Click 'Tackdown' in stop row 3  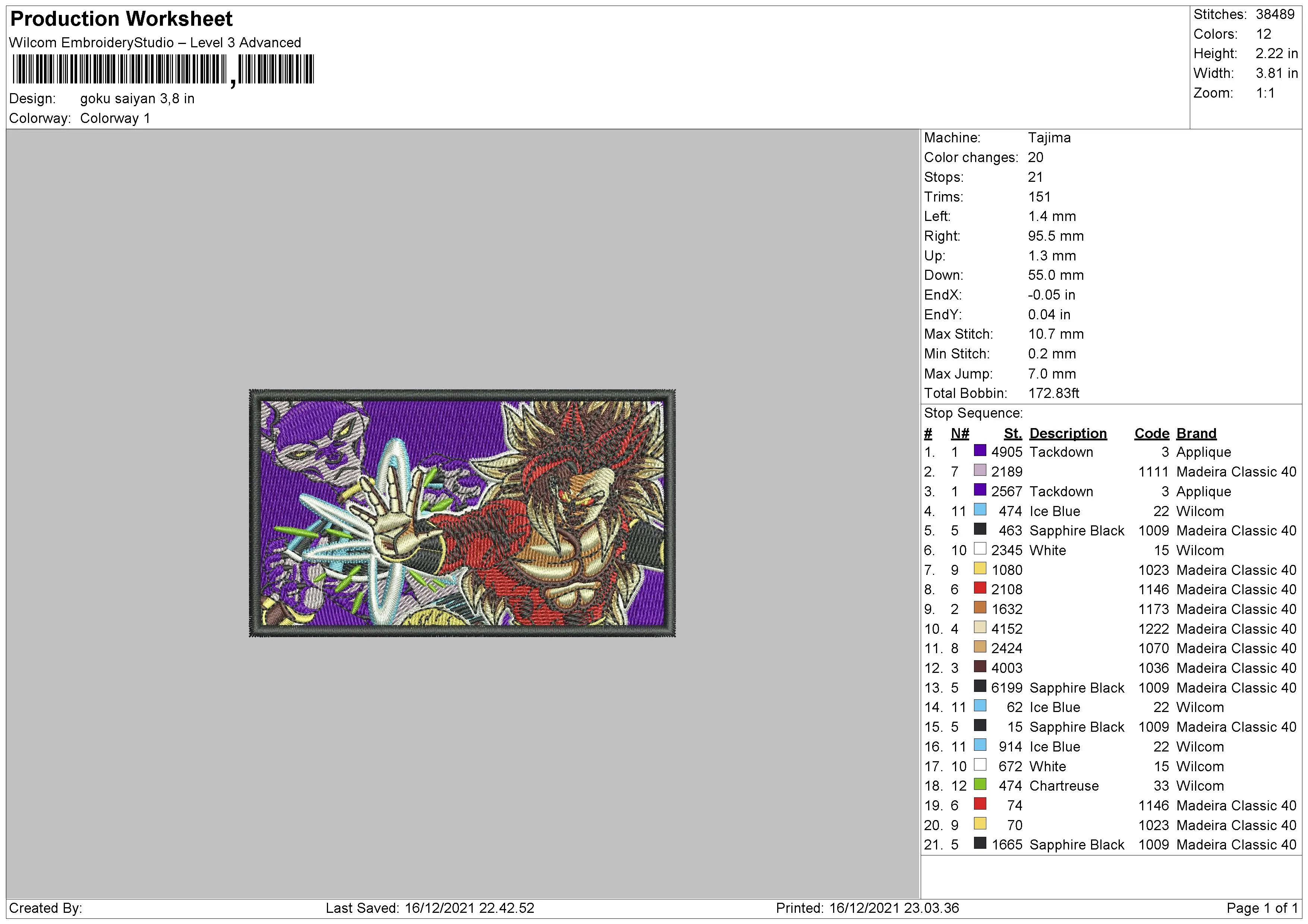1061,492
